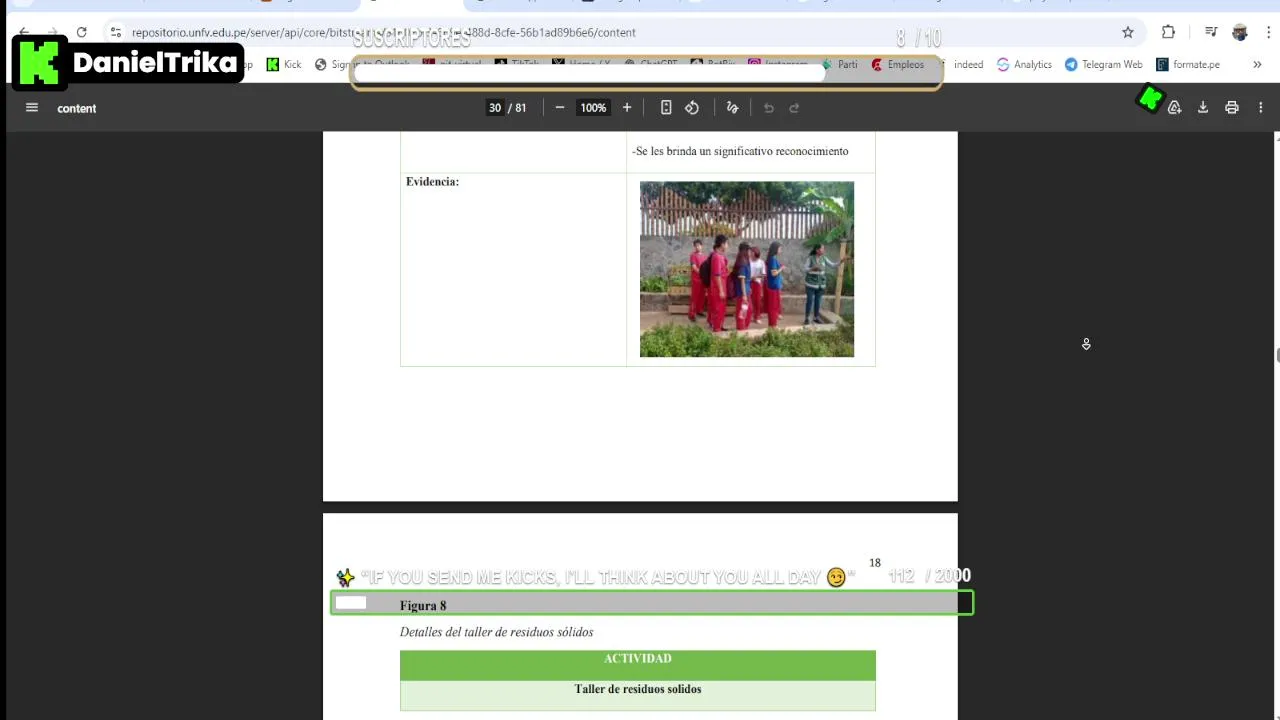Click the redo arrow in PDF toolbar

tap(795, 108)
